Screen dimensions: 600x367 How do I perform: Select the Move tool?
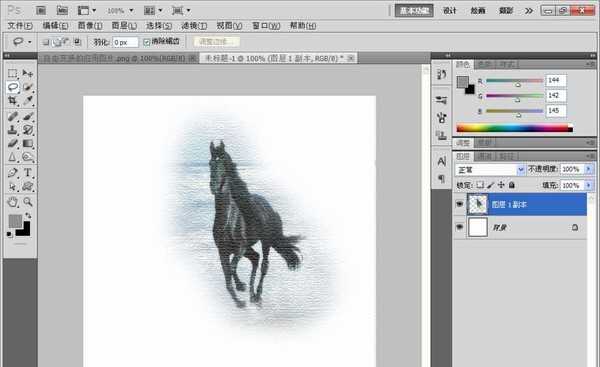click(x=28, y=73)
